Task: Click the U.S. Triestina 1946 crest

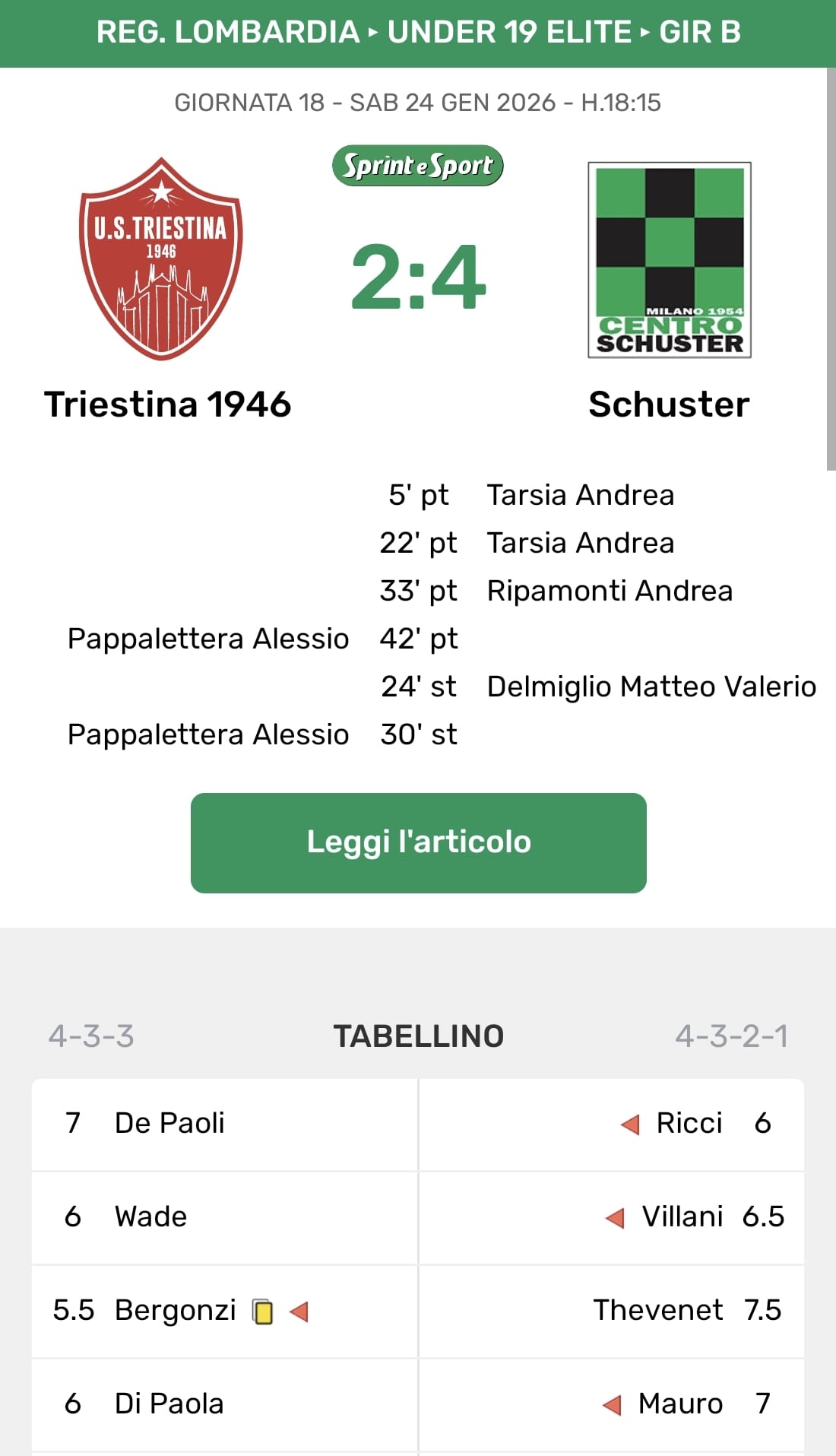Action: click(160, 259)
